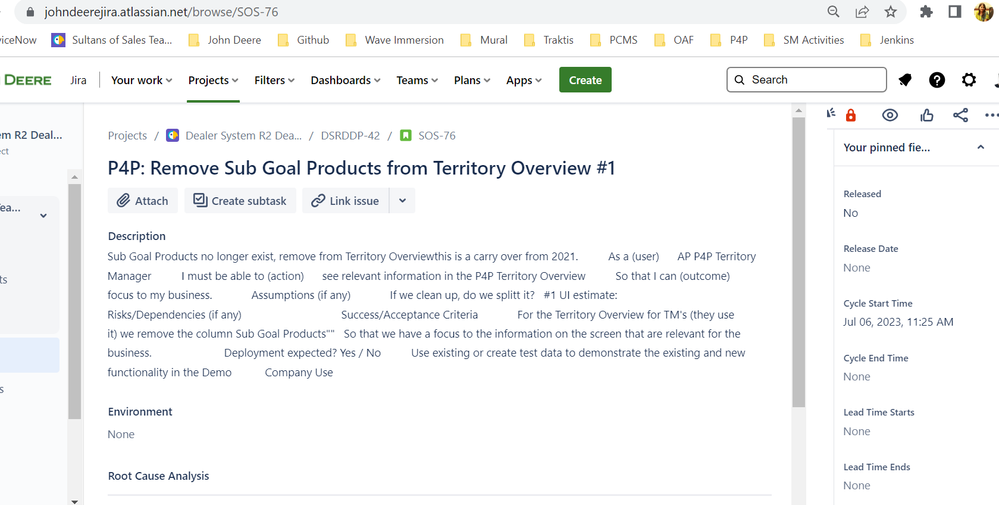The width and height of the screenshot is (999, 505).
Task: Click the left sidebar scrollbar
Action: [75, 301]
